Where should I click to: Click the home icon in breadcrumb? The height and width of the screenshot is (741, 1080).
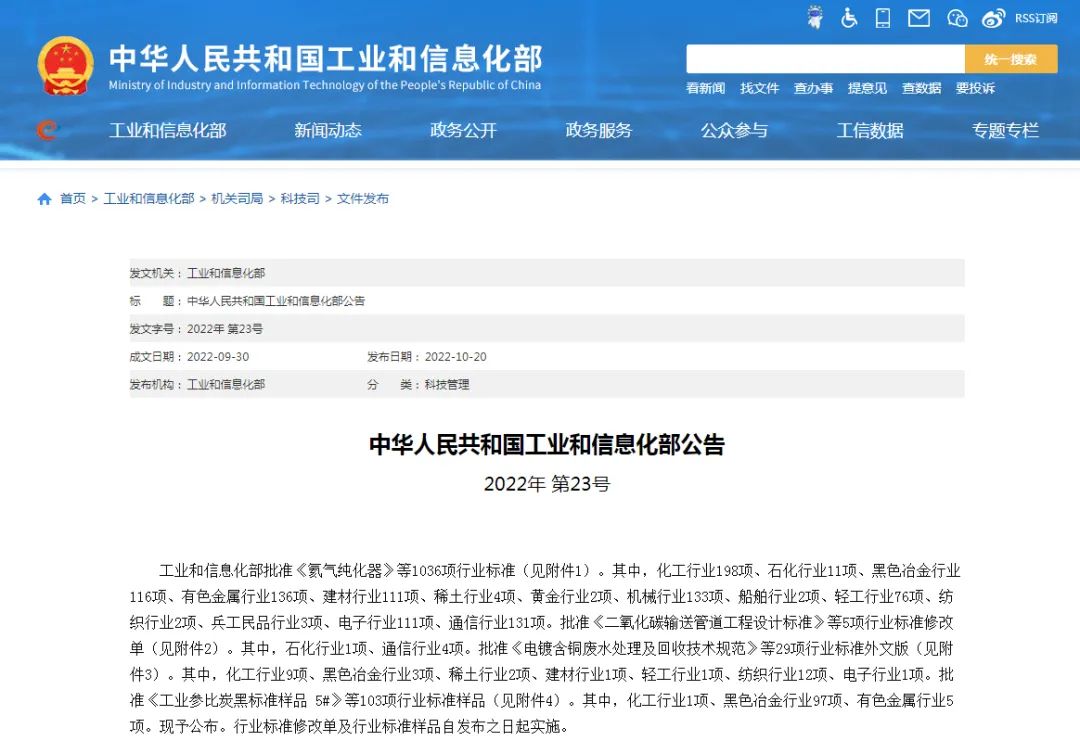pyautogui.click(x=44, y=199)
